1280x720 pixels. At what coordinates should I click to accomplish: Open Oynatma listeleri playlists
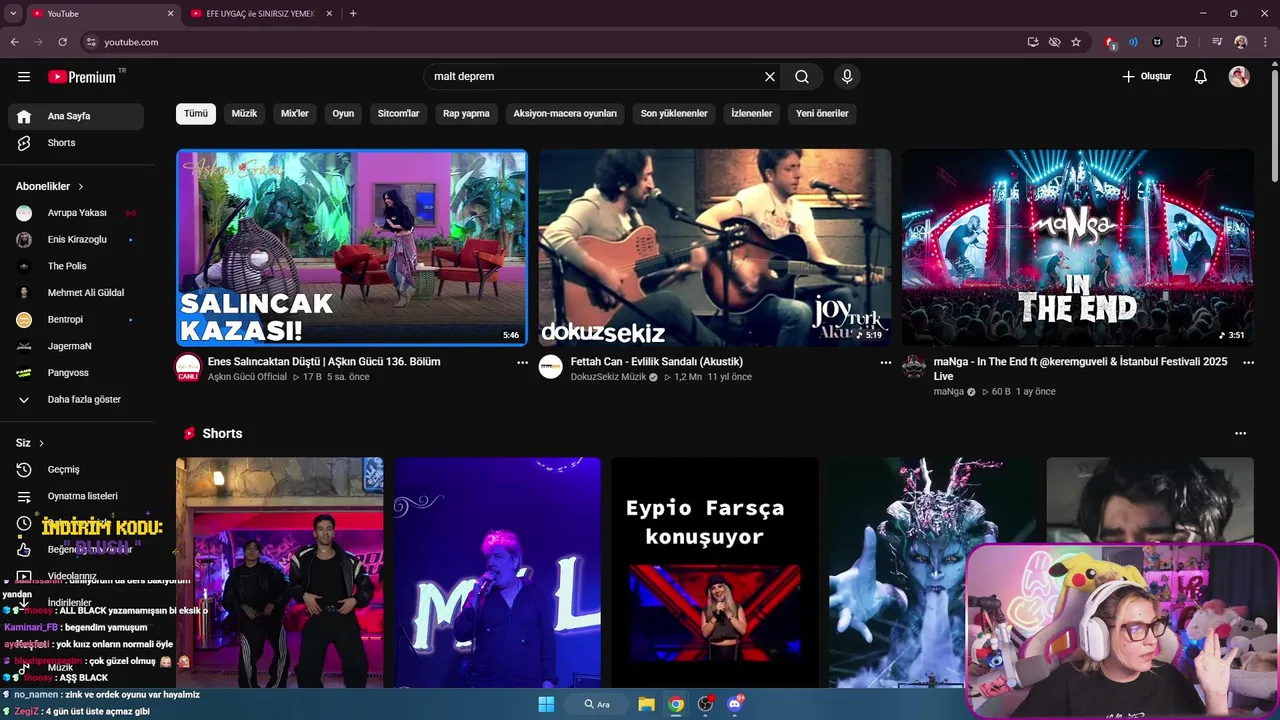pos(76,496)
